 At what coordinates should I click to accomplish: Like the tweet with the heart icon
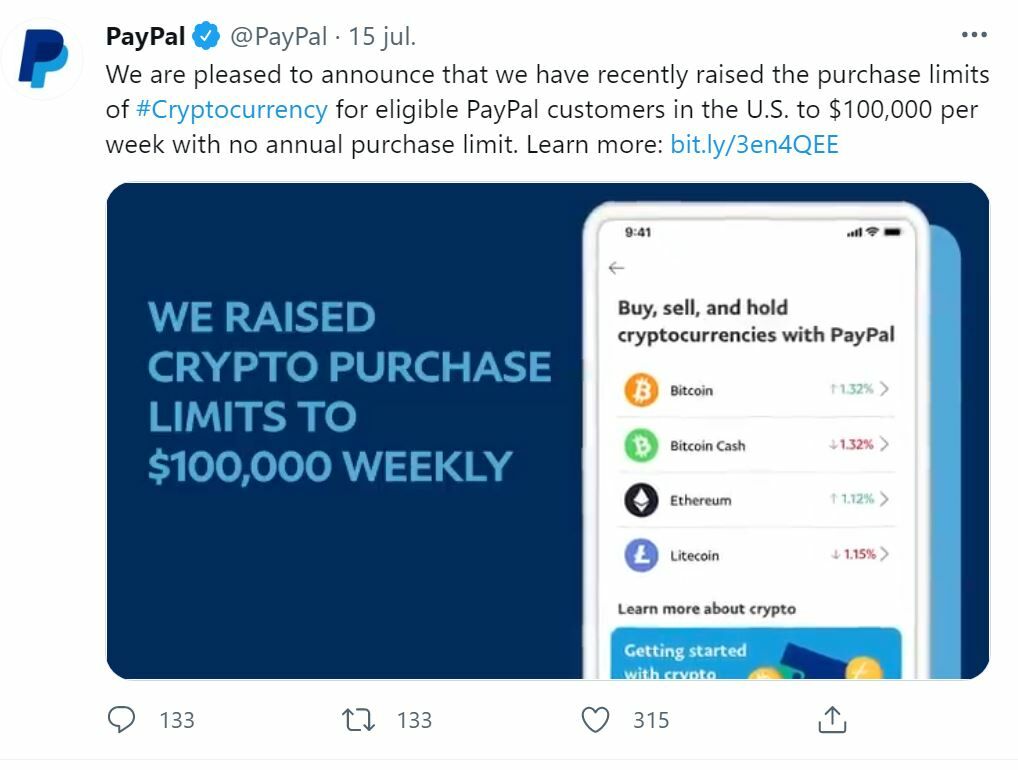596,719
